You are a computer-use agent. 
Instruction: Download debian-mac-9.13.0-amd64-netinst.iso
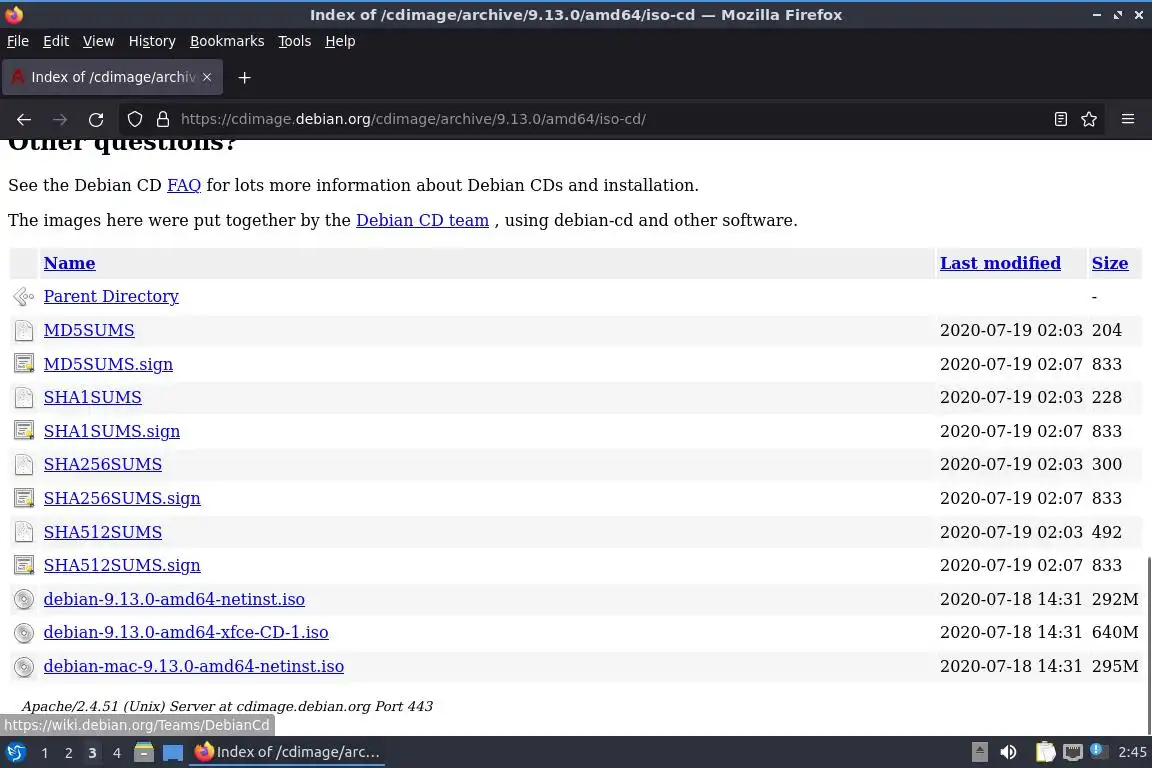[194, 666]
